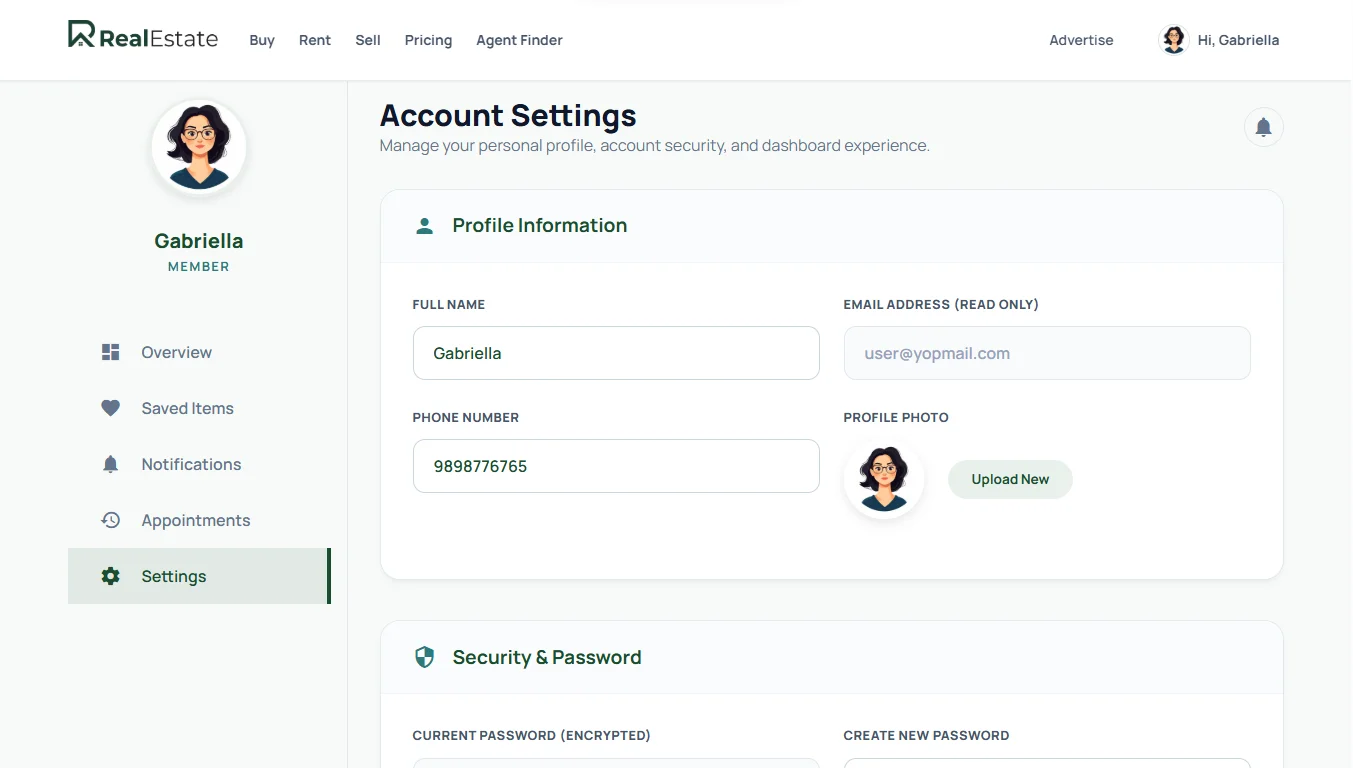
Task: Click the CREATE NEW PASSWORD label
Action: 926,736
